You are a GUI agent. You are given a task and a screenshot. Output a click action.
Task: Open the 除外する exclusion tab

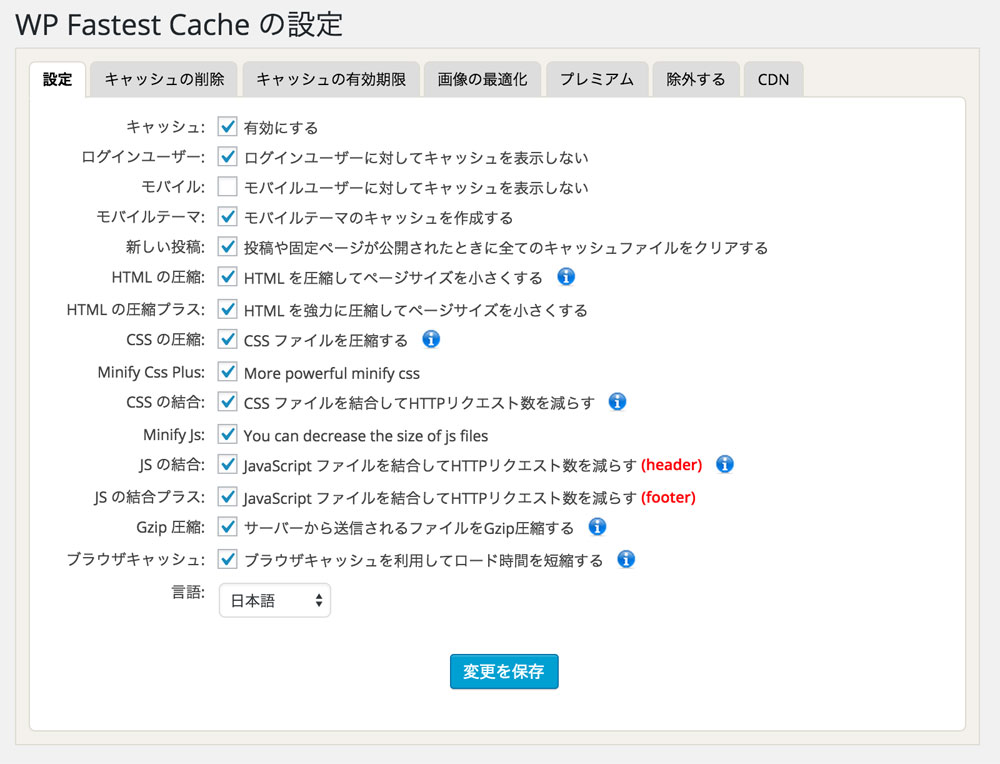pyautogui.click(x=696, y=79)
